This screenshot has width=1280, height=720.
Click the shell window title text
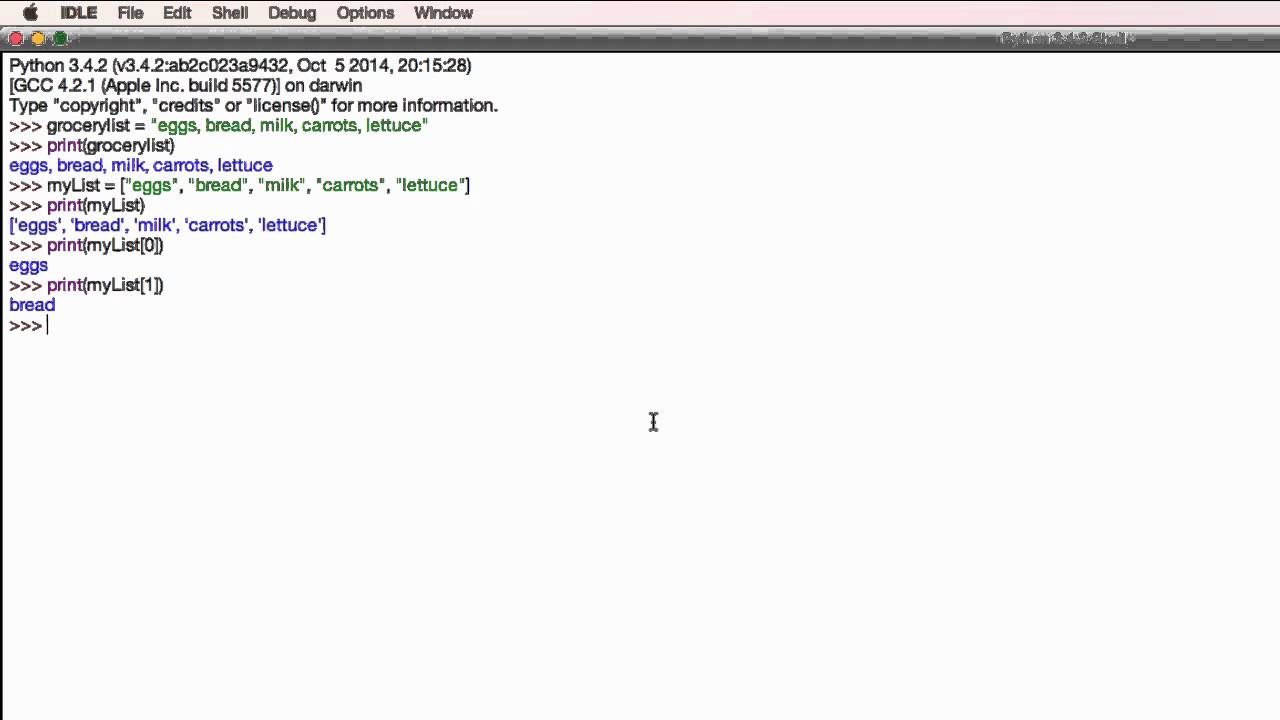coord(1067,39)
